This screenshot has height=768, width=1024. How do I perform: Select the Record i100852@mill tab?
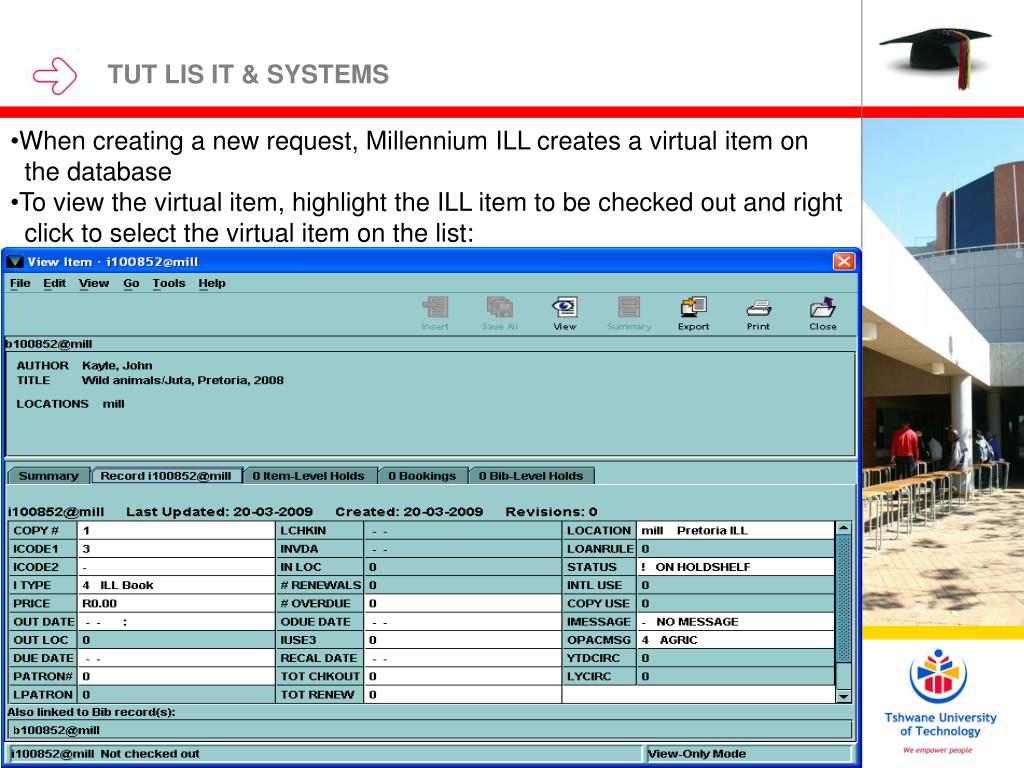[x=167, y=476]
